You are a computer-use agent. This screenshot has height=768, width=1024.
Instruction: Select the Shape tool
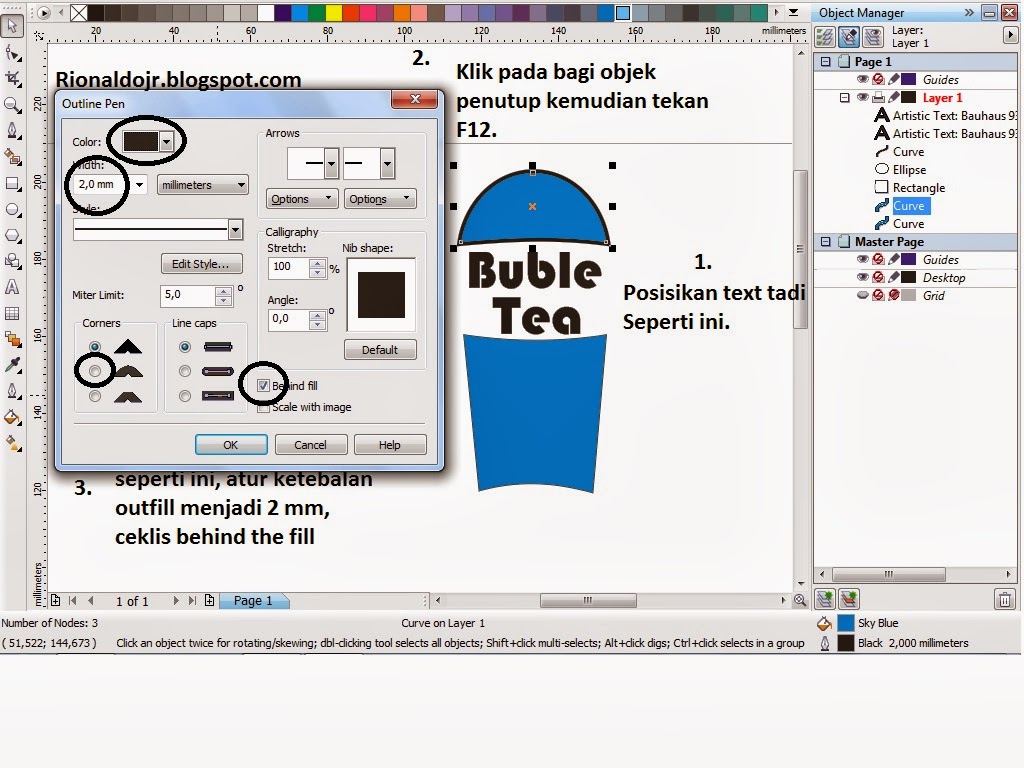click(x=12, y=53)
